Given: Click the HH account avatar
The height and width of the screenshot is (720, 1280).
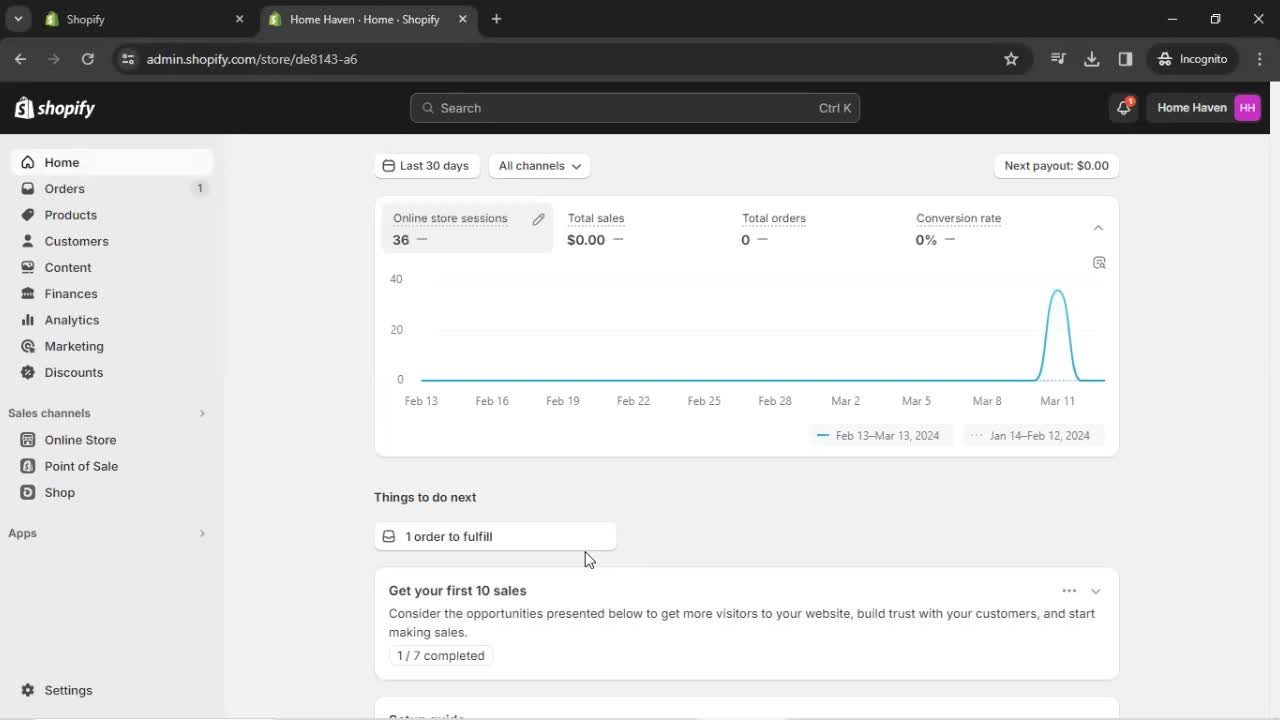Looking at the screenshot, I should [1247, 108].
